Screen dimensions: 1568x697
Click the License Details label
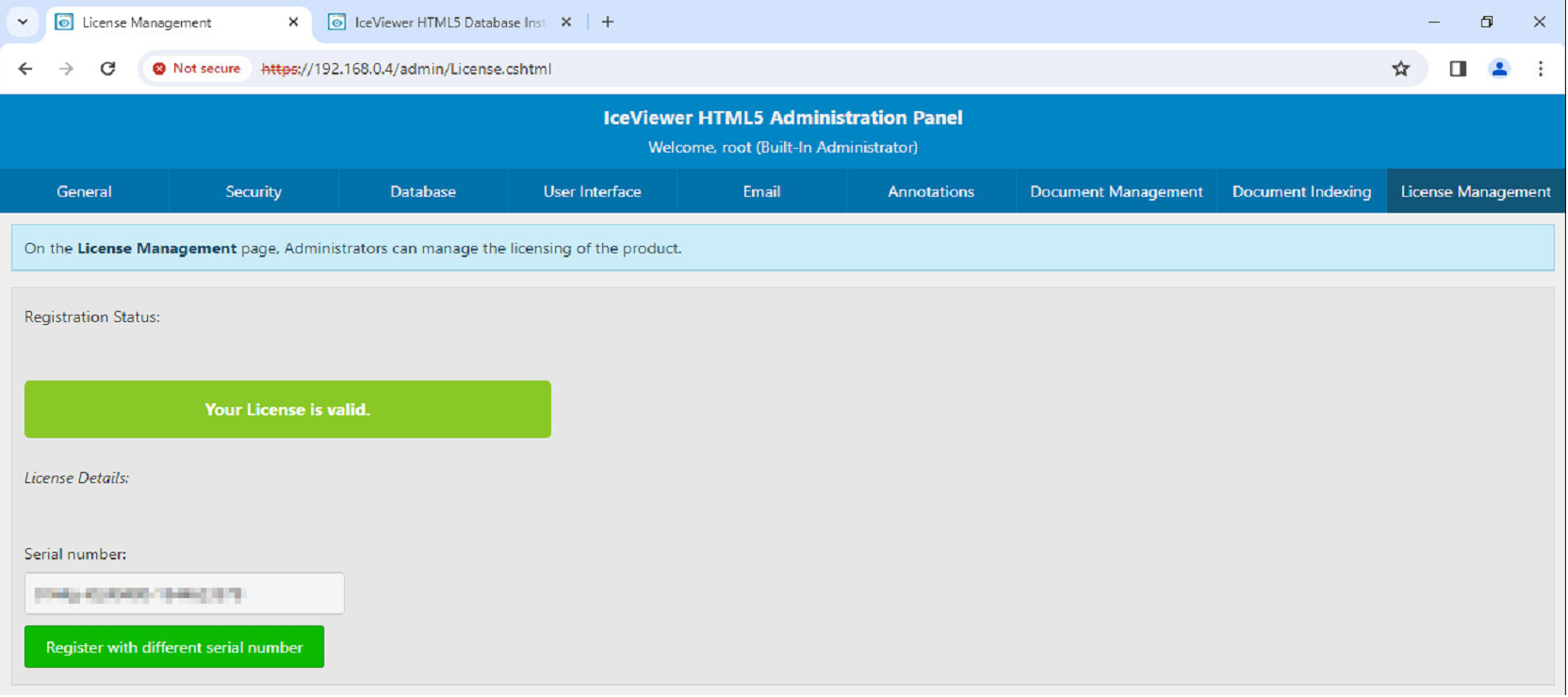[x=76, y=478]
